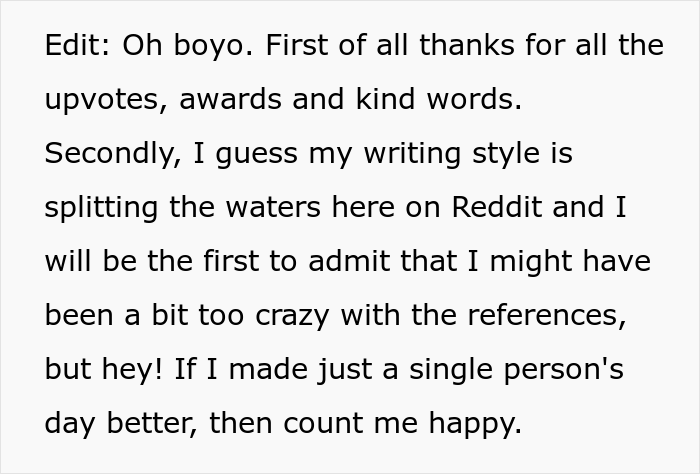The image size is (700, 474).
Task: Click the word "hey!" in the seventh line
Action: coord(133,370)
